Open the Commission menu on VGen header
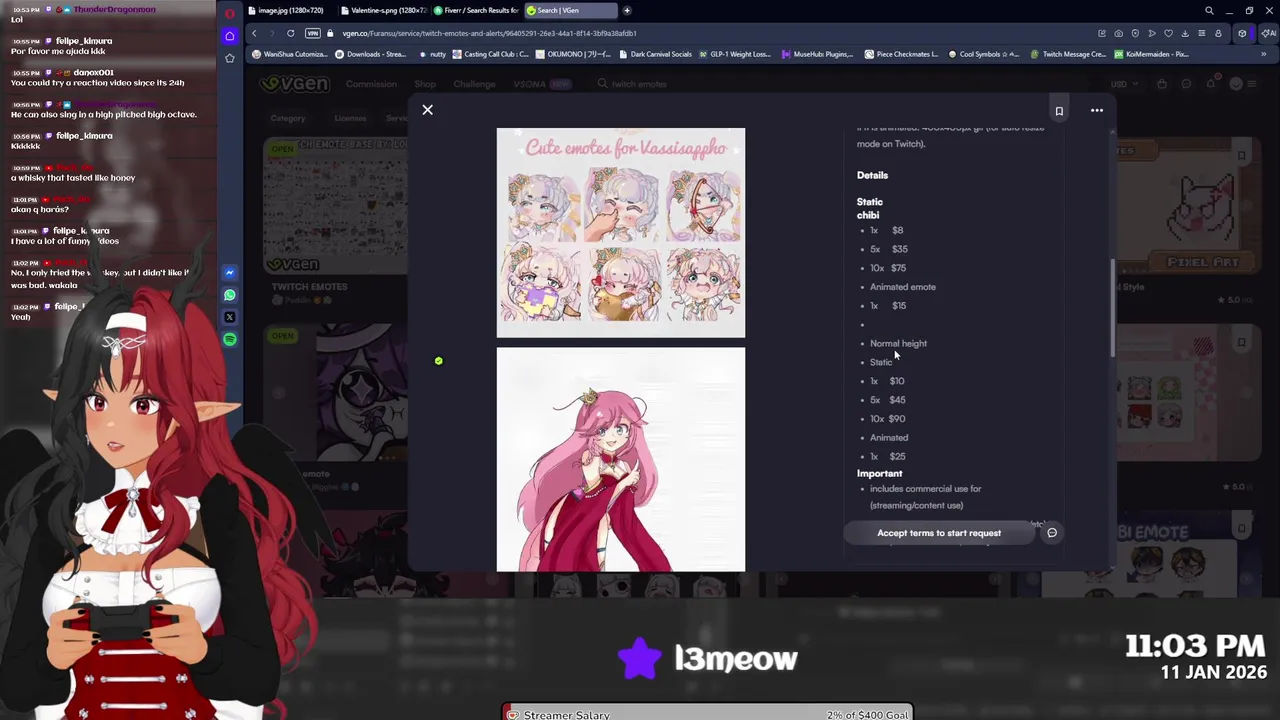Viewport: 1280px width, 720px height. pos(371,84)
